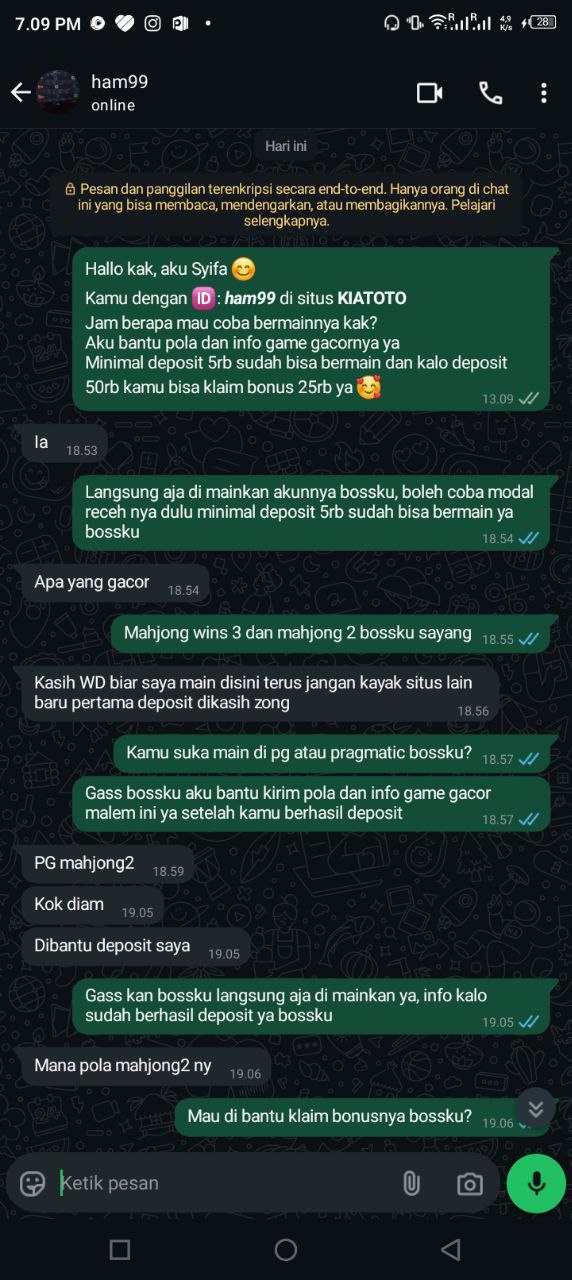Open the three-dot more options menu
The image size is (572, 1280).
pos(544,93)
